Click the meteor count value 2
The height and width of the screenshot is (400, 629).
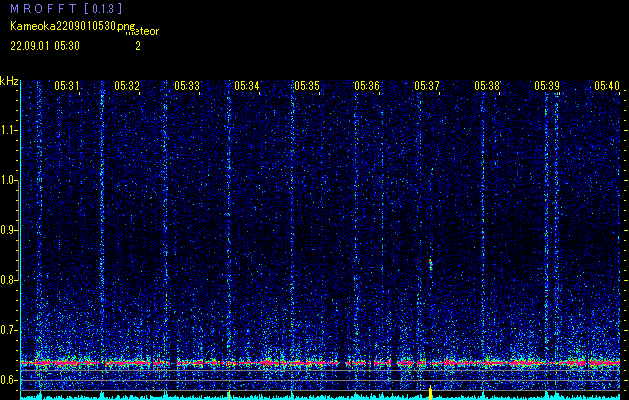[138, 46]
